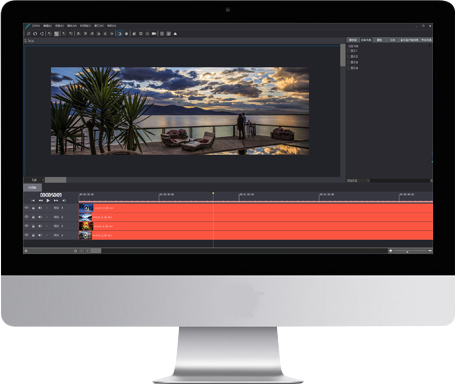The width and height of the screenshot is (456, 384).
Task: Check the last checkbox in right panel list
Action: tap(349, 68)
